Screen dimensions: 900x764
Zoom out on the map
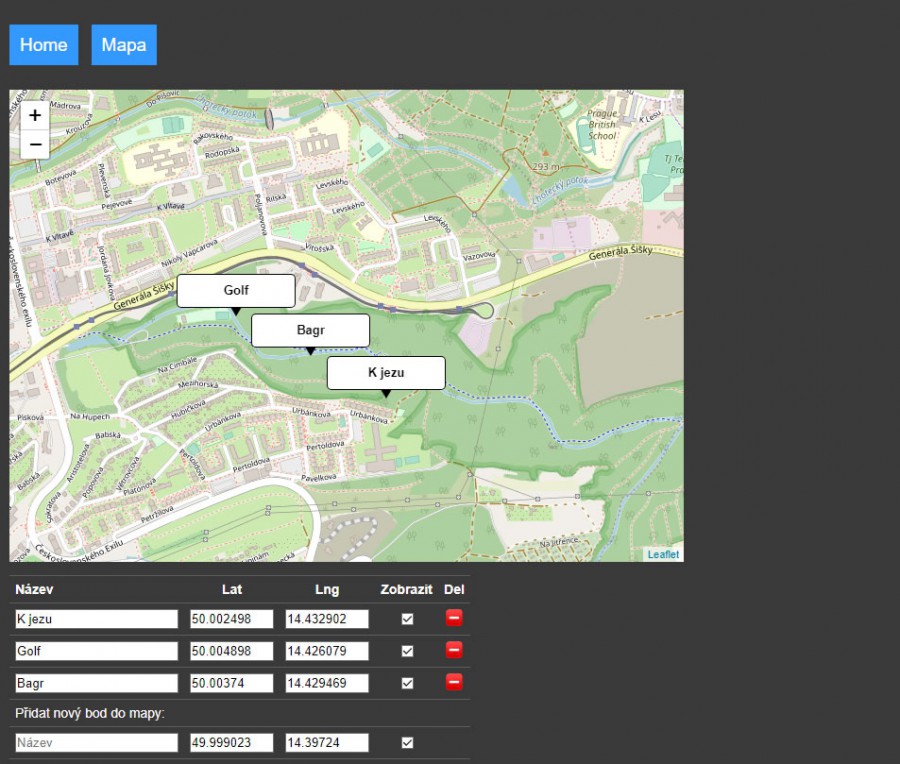click(x=35, y=144)
